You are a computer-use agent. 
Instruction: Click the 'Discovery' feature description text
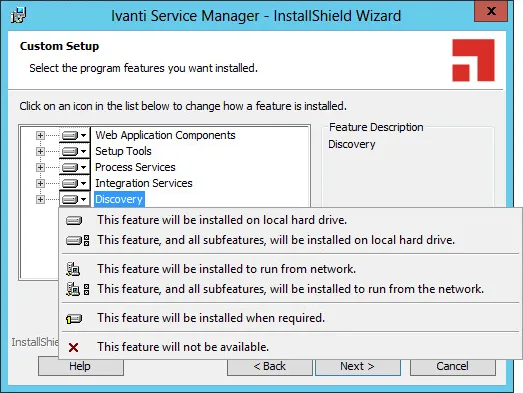[x=352, y=144]
